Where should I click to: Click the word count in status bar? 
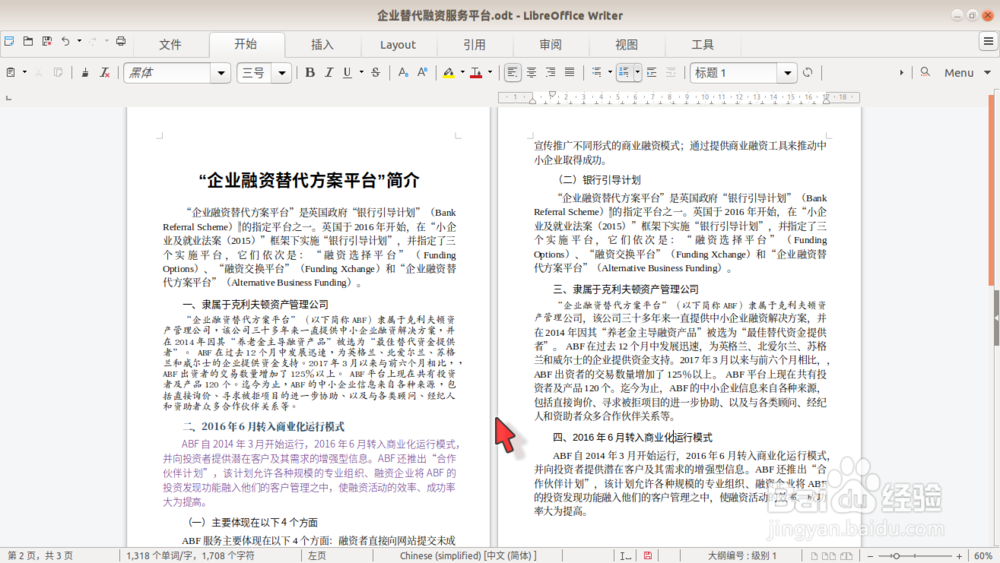coord(190,555)
